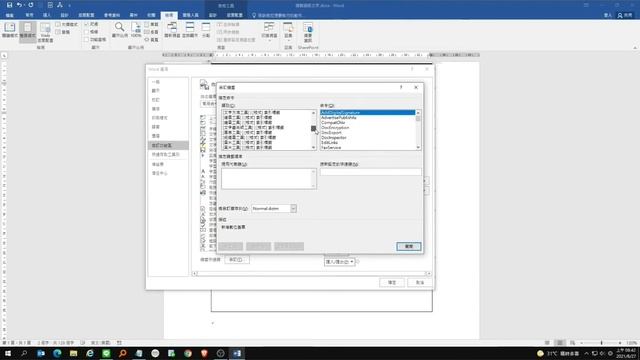Switch to Web Layout from status bar

[573, 343]
